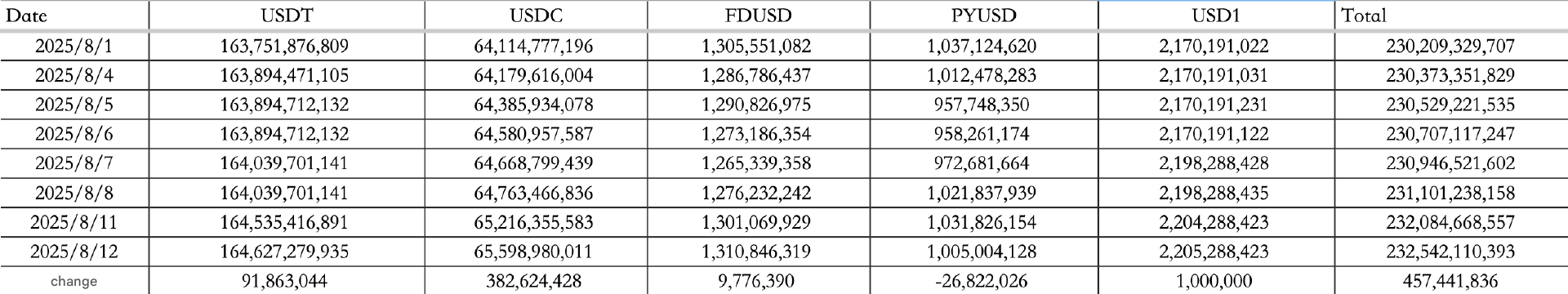
Task: Click the 2025/8/1 date cell
Action: pos(74,47)
